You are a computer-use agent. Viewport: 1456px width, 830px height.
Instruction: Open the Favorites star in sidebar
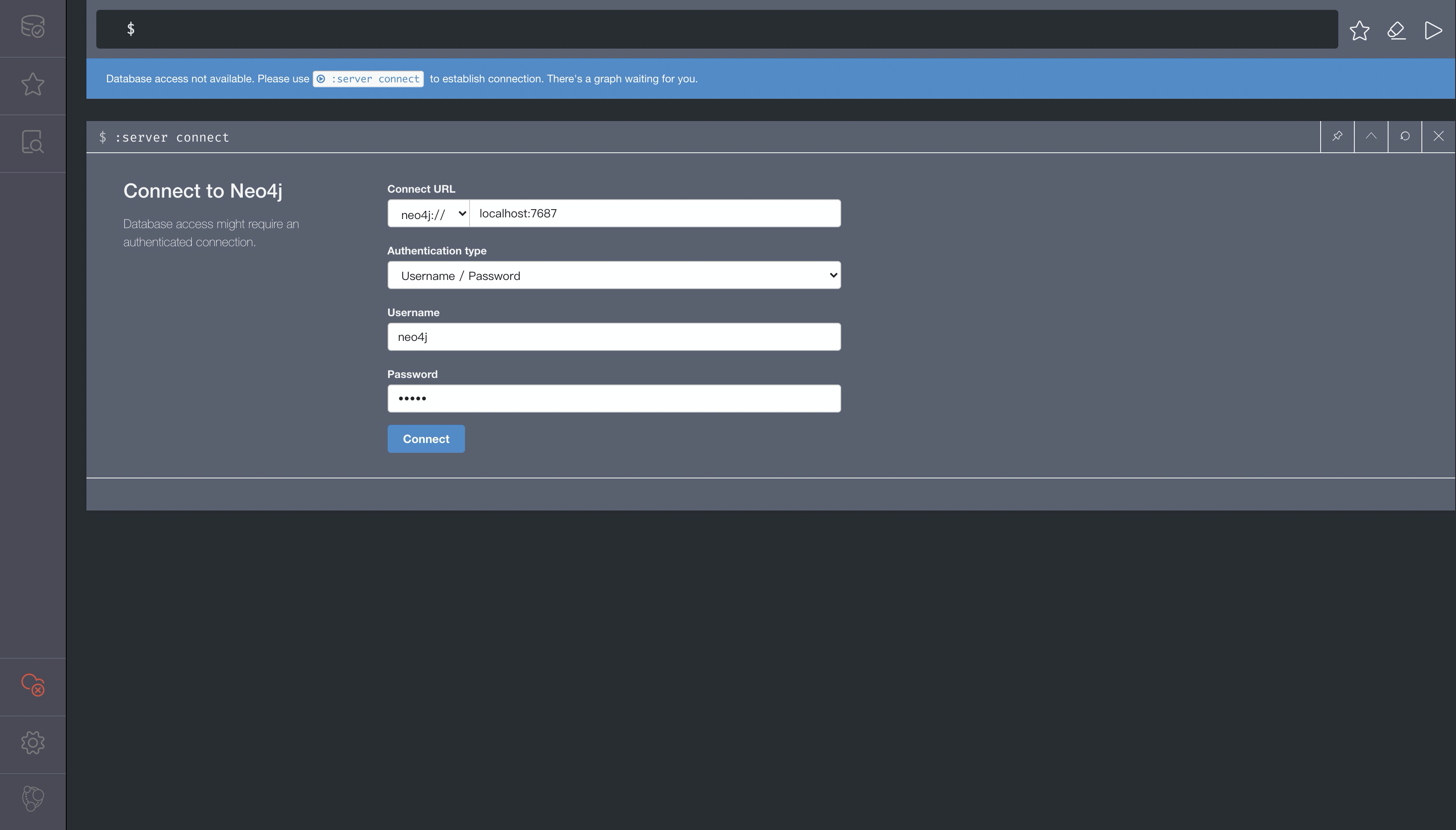[33, 84]
